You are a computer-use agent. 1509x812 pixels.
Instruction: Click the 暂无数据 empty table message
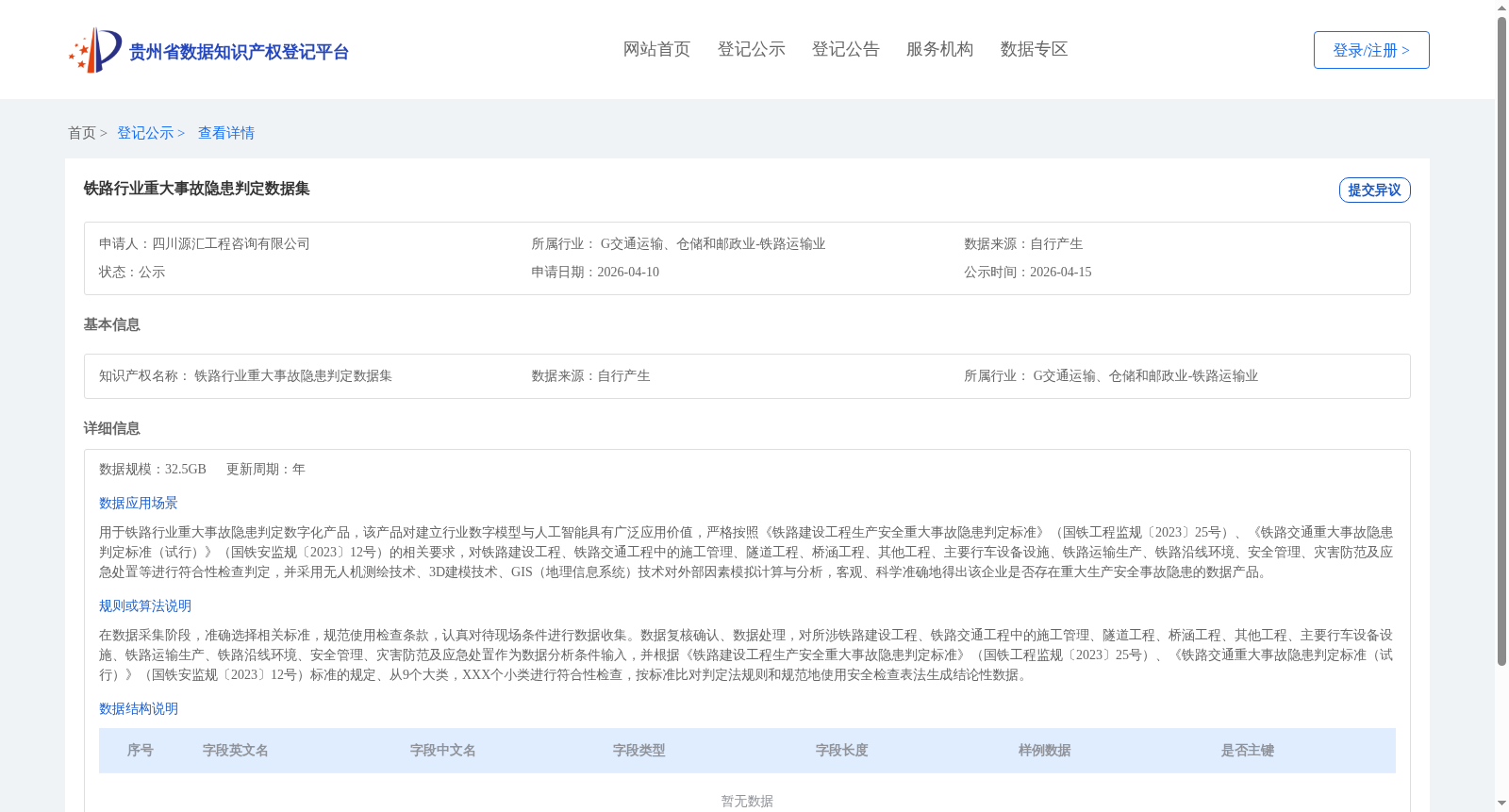(747, 802)
